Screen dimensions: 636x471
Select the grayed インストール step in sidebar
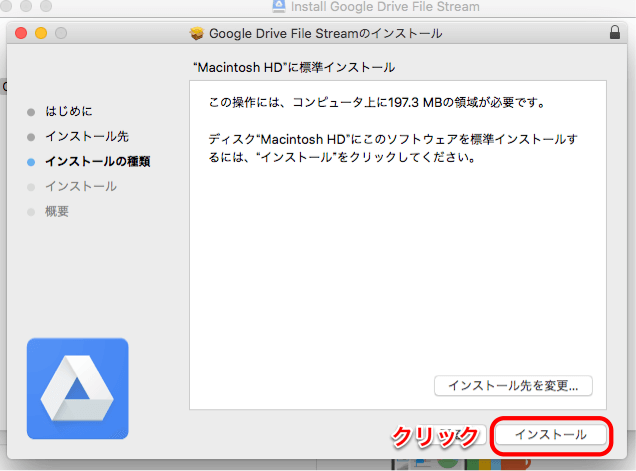pos(80,186)
